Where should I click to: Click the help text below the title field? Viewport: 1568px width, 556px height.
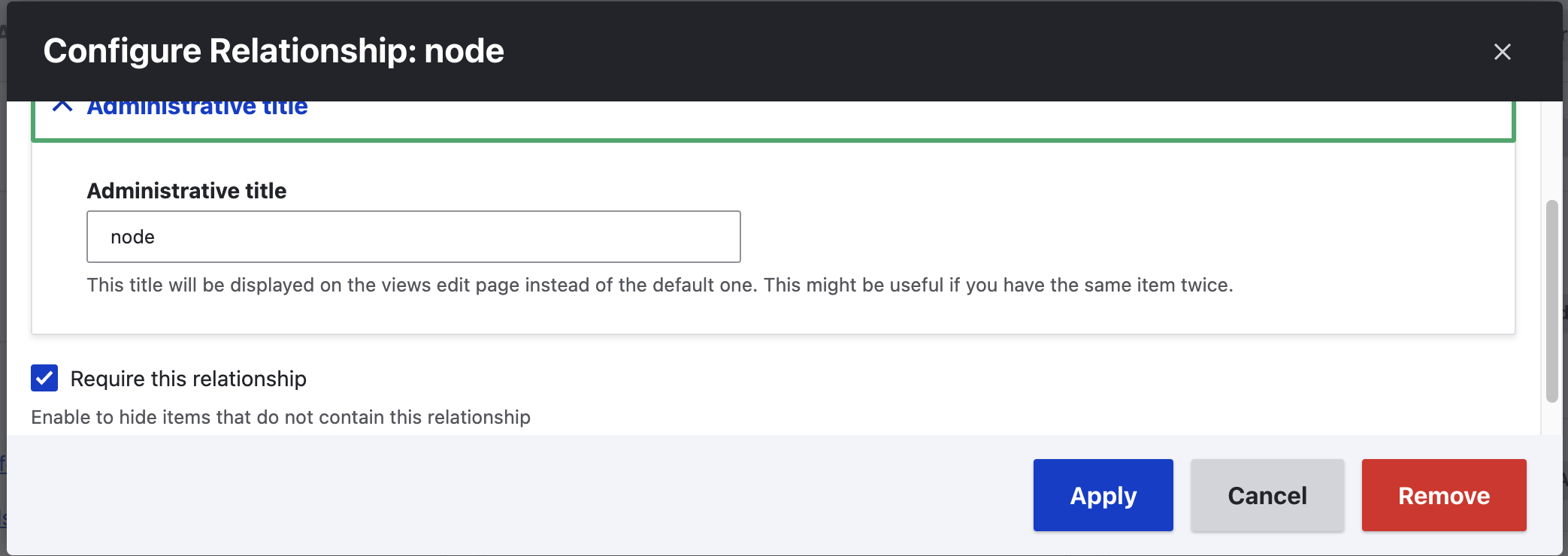coord(659,286)
